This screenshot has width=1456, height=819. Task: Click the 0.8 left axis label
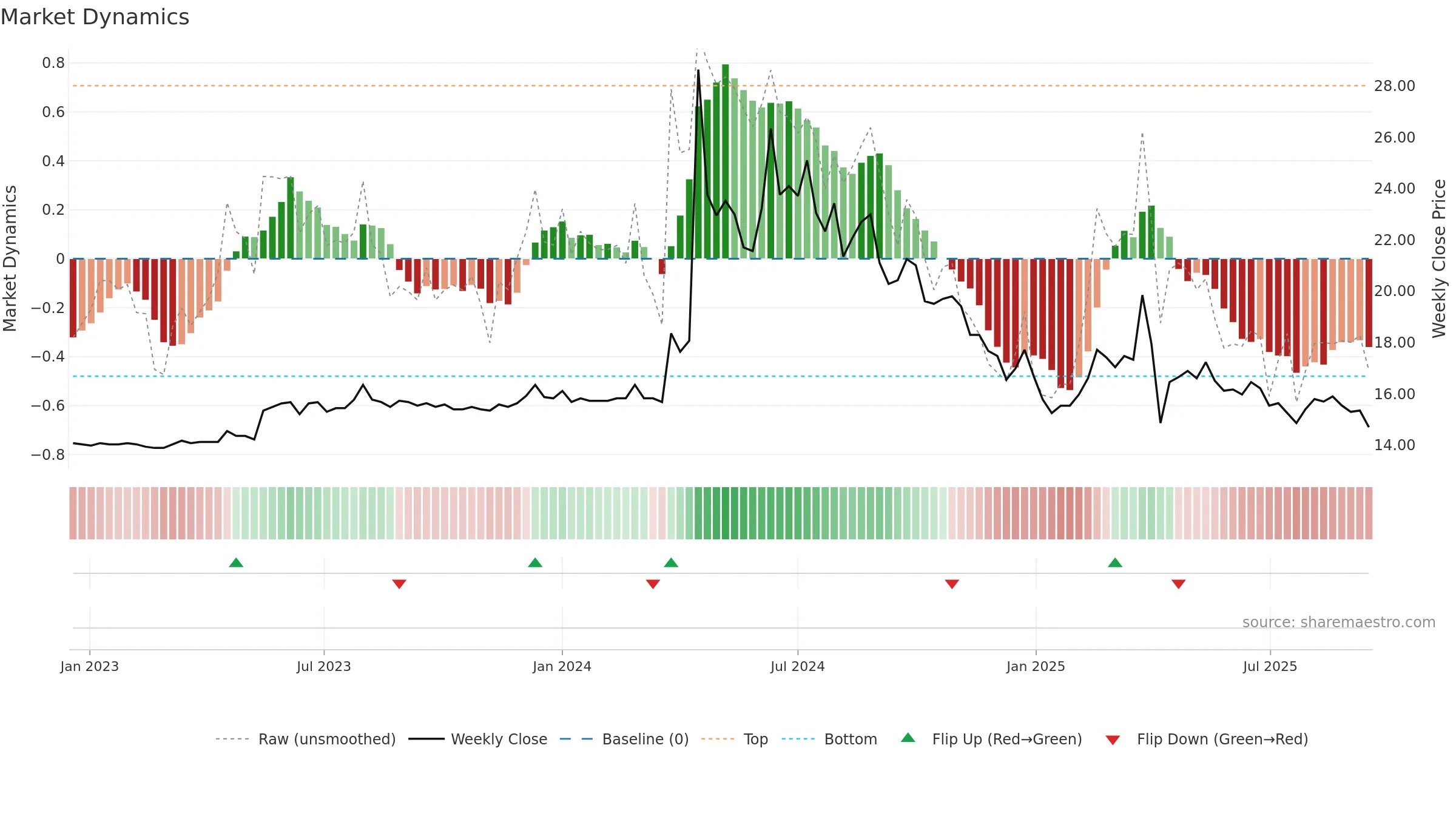point(53,63)
